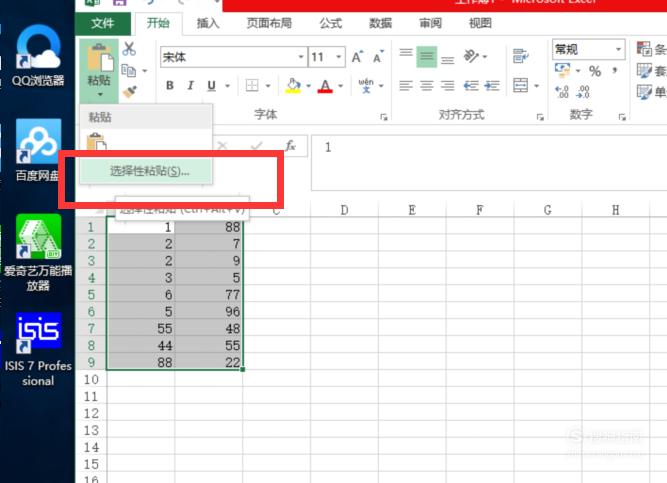Increase indent
Image resolution: width=667 pixels, height=483 pixels.
point(492,86)
